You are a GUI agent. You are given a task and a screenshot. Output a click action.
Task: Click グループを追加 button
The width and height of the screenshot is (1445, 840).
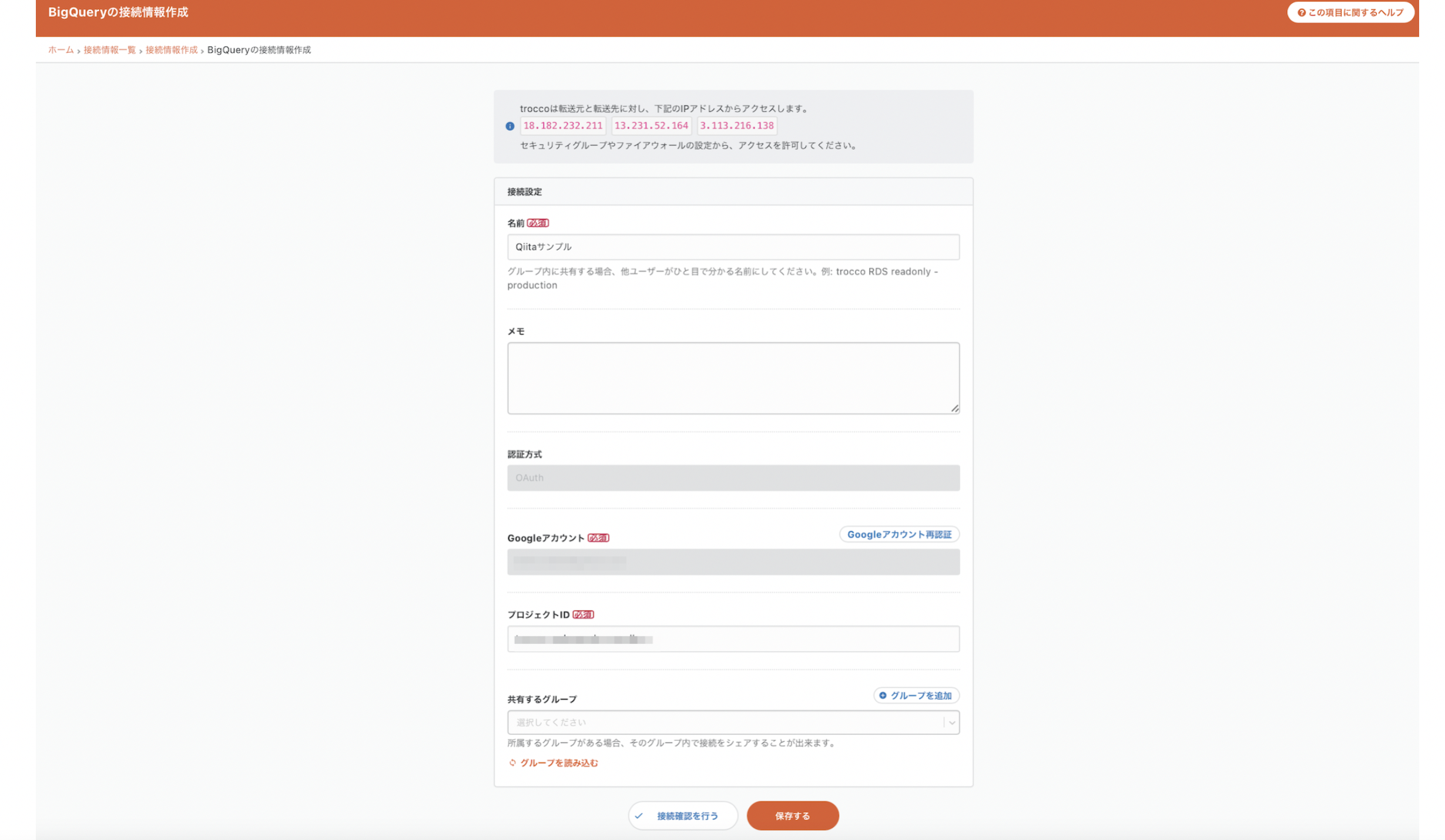point(916,695)
